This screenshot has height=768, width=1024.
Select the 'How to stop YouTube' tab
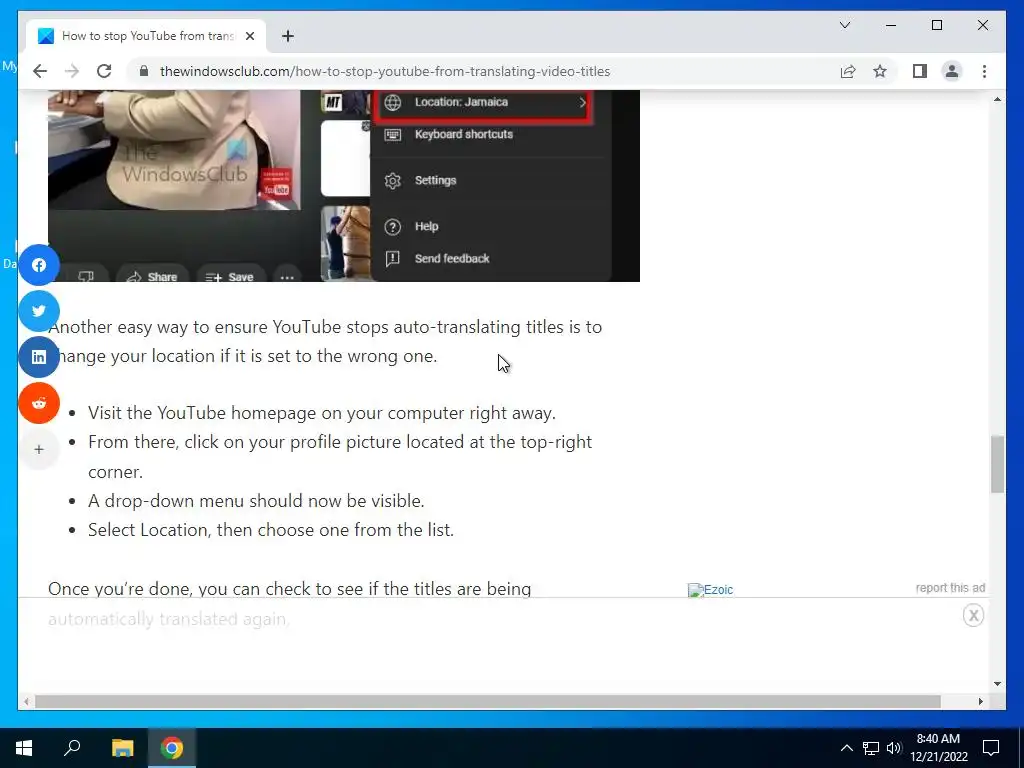click(146, 36)
